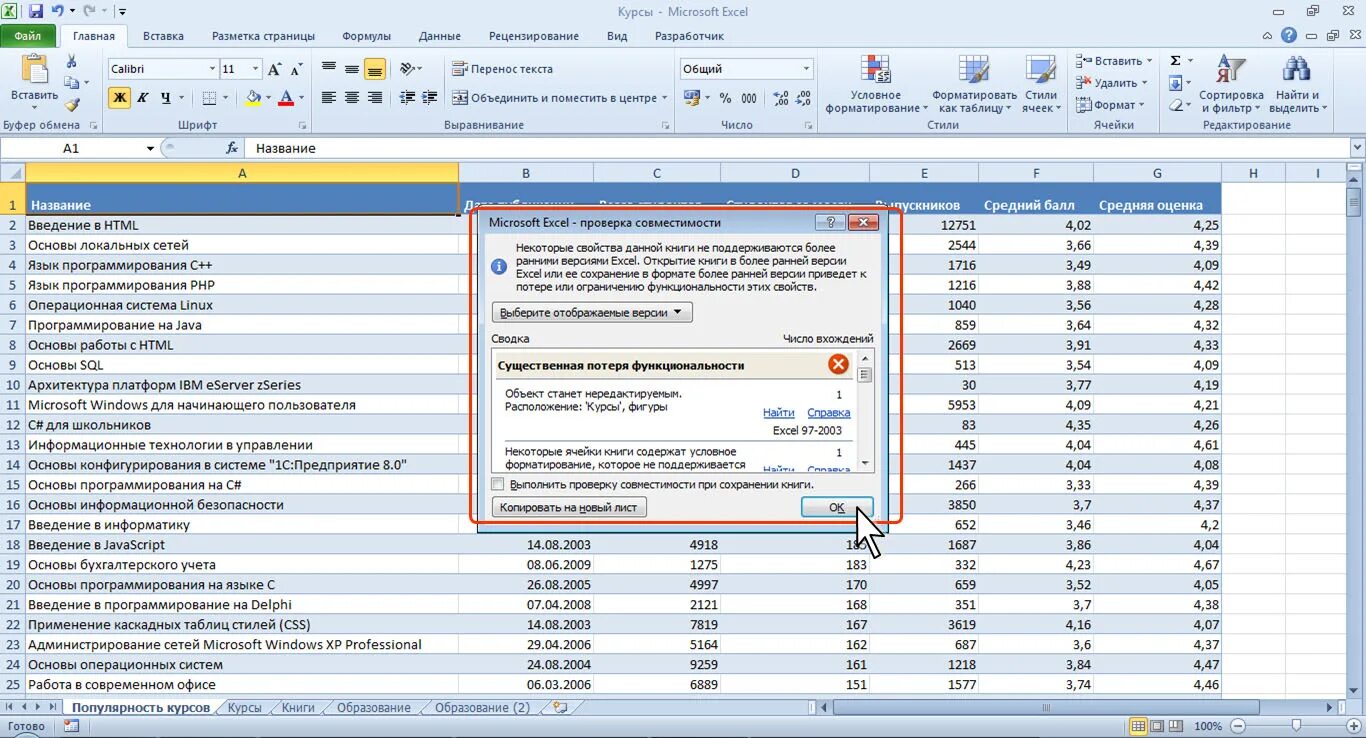1366x738 pixels.
Task: Save the workbook from quick access toolbar
Action: (x=36, y=11)
